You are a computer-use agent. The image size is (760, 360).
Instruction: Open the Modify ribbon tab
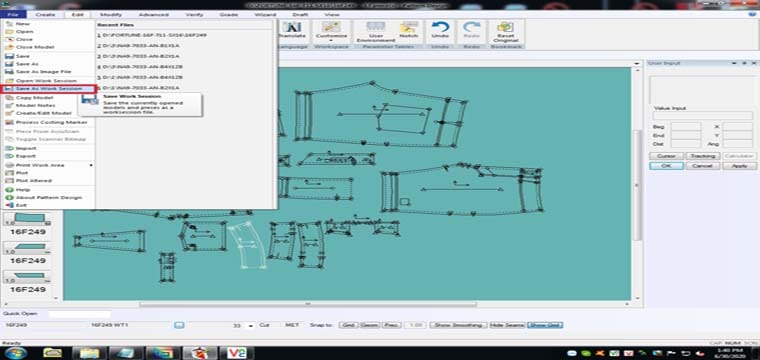point(111,15)
